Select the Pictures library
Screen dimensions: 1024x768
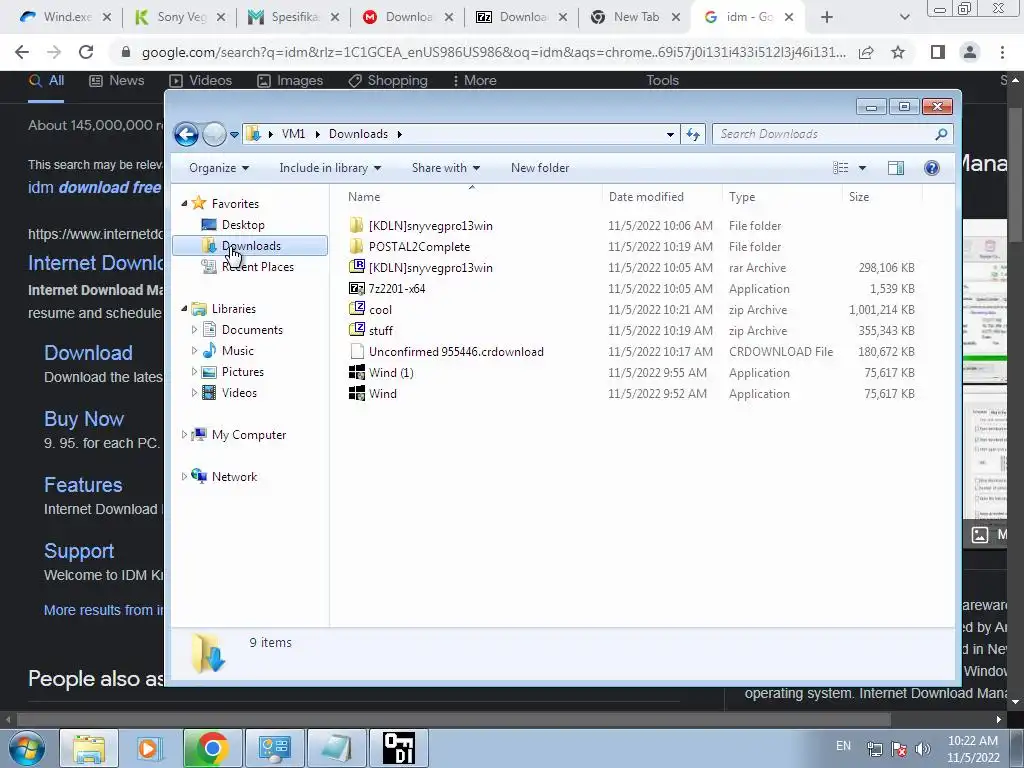point(242,372)
